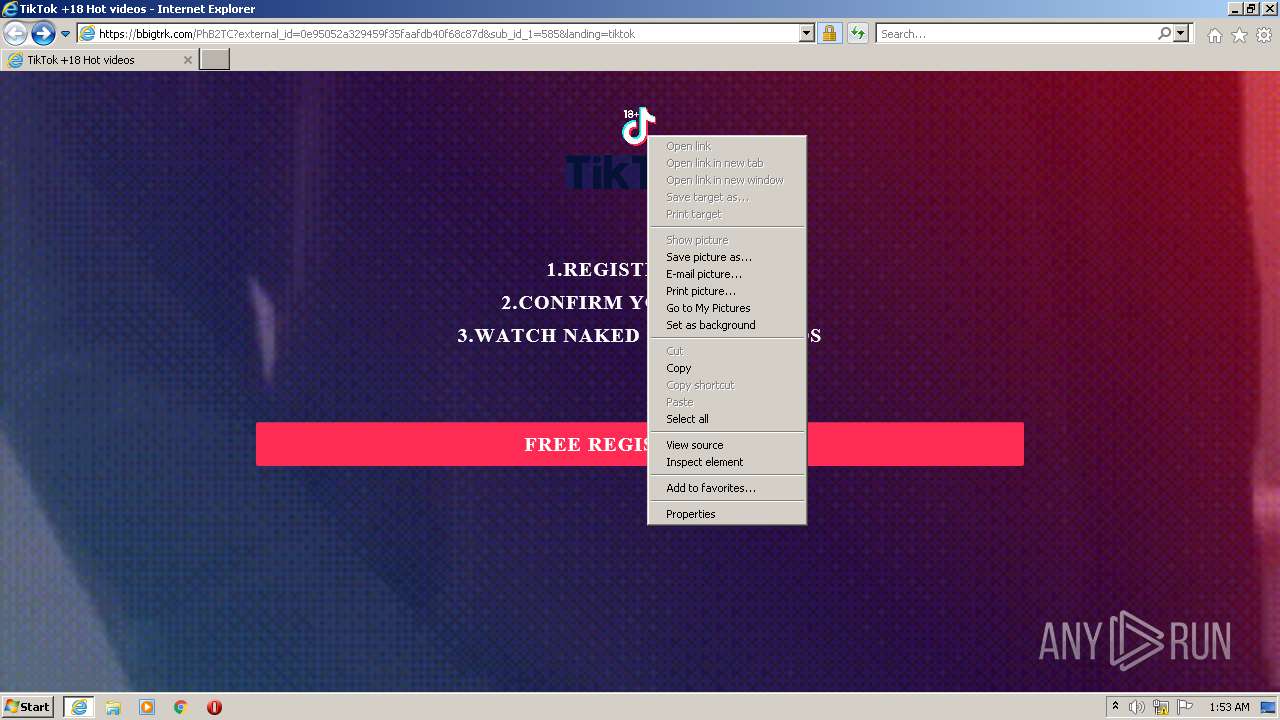Image resolution: width=1280 pixels, height=720 pixels.
Task: Show hidden tray icons arrow
Action: coord(1115,707)
